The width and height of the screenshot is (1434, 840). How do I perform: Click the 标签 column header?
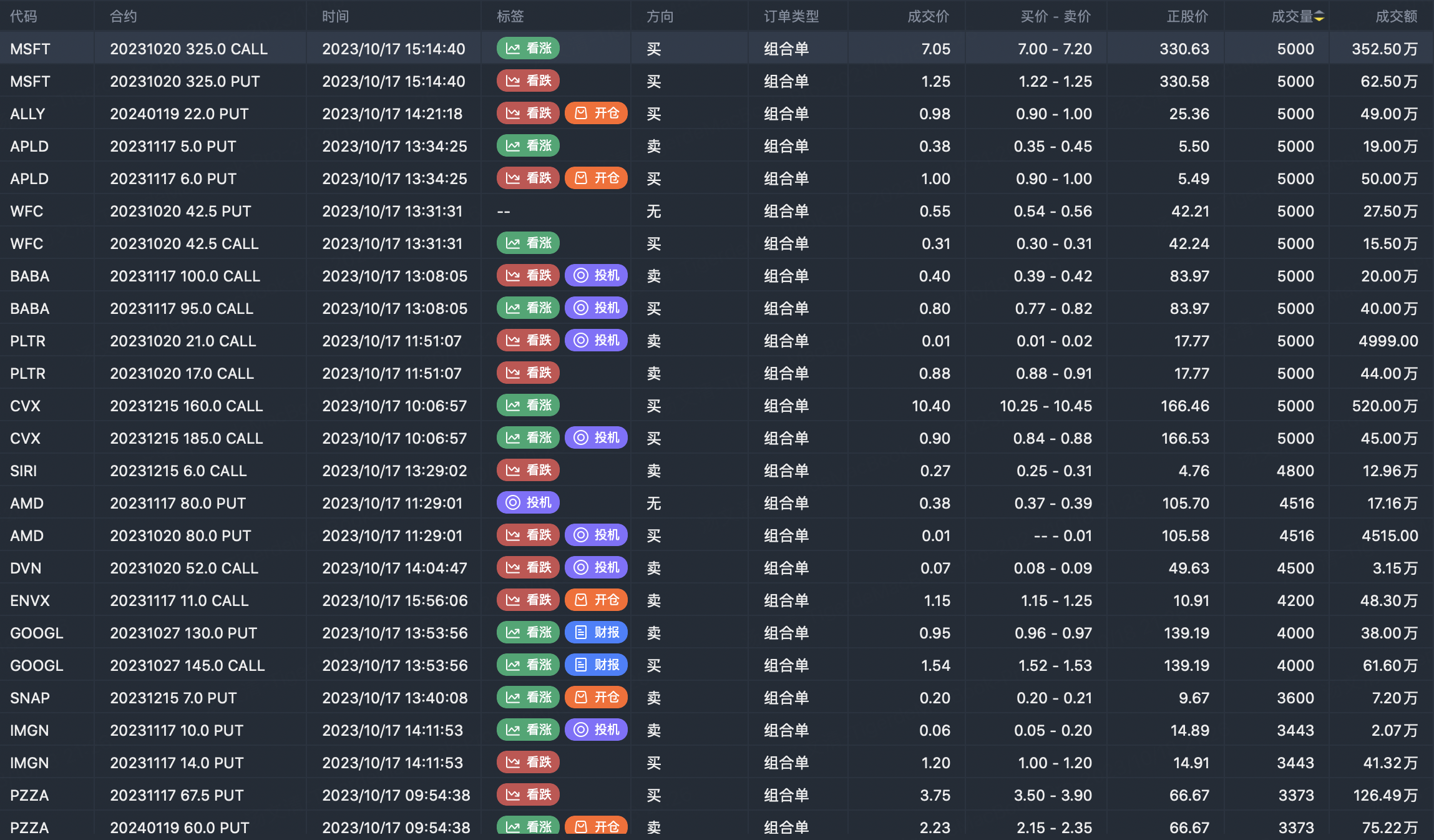click(510, 16)
